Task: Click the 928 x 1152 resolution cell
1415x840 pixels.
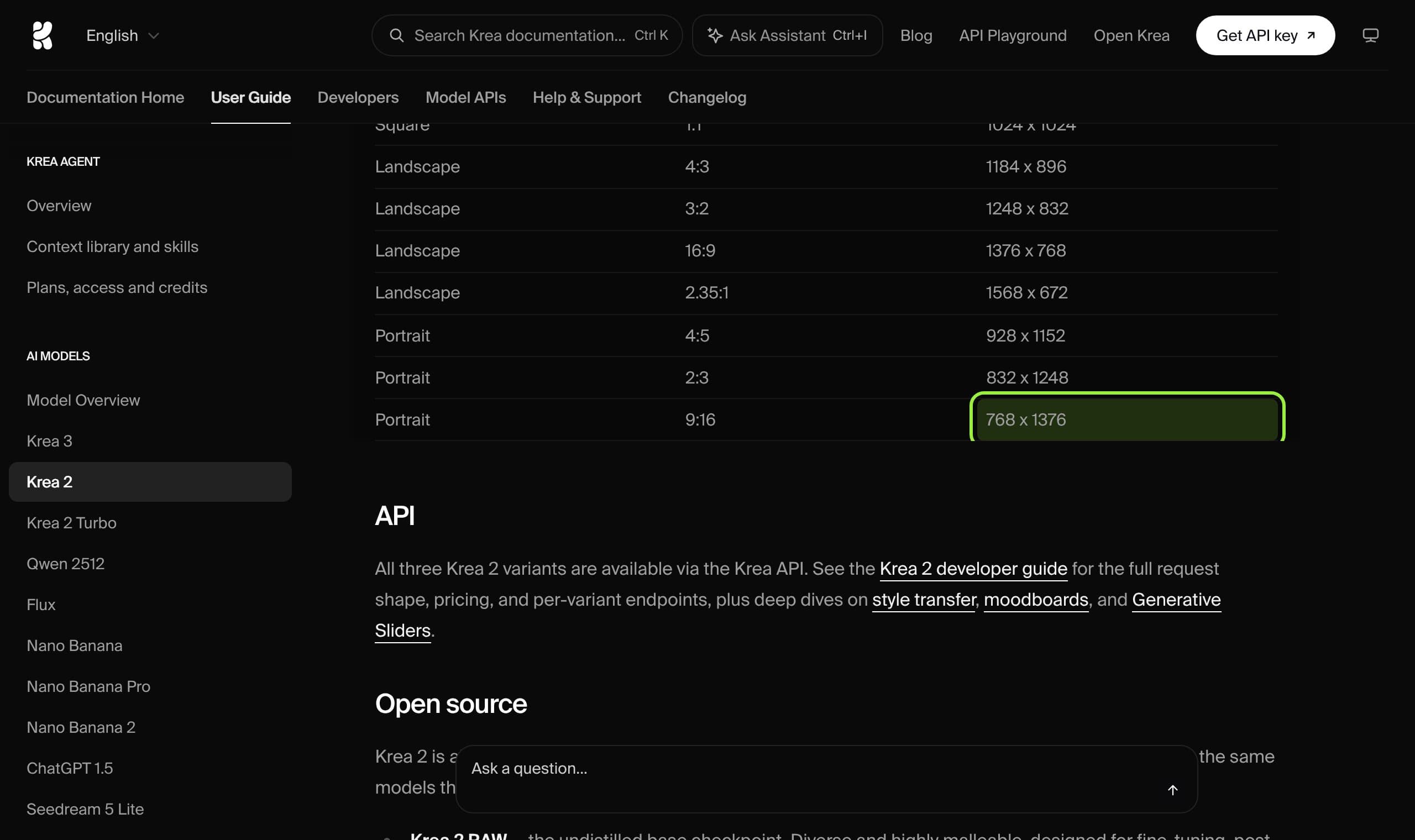Action: (x=1025, y=335)
